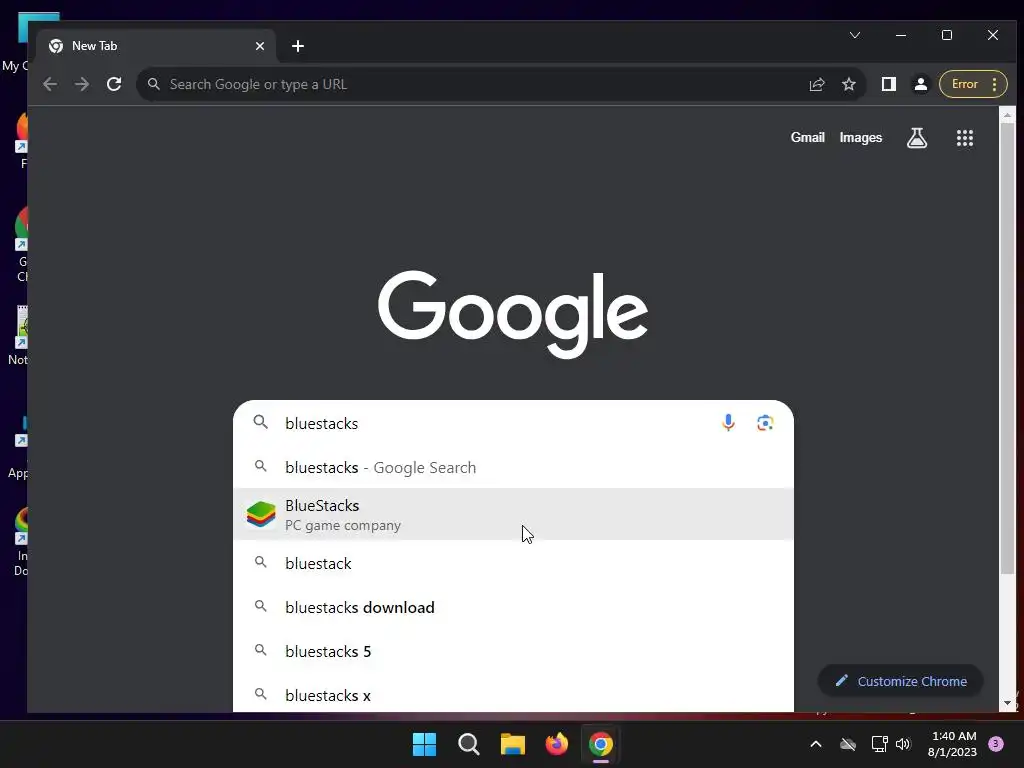
Task: Search by image with Google Lens icon
Action: 765,423
